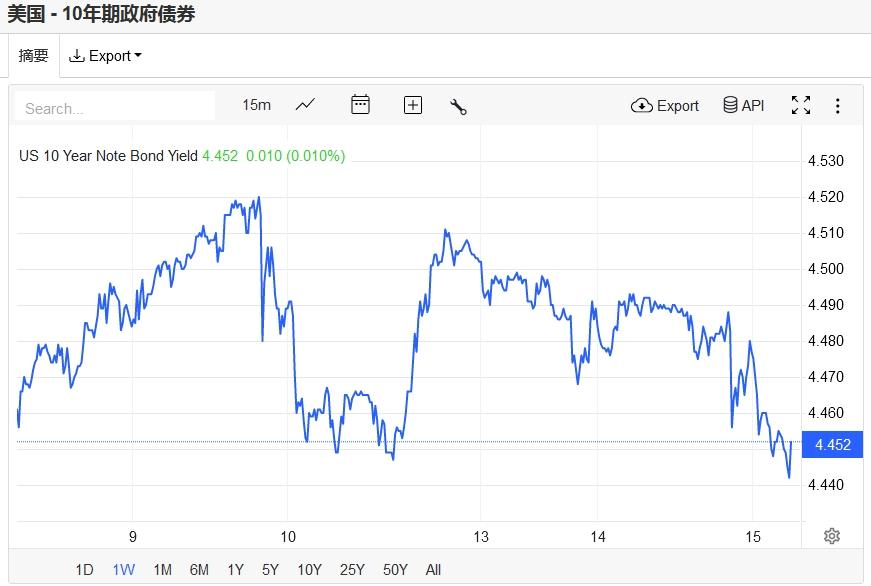Click the cloud Export button in chart

tap(665, 105)
